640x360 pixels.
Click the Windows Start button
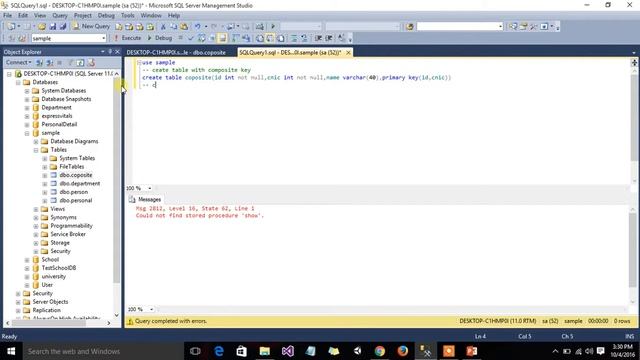click(x=11, y=351)
